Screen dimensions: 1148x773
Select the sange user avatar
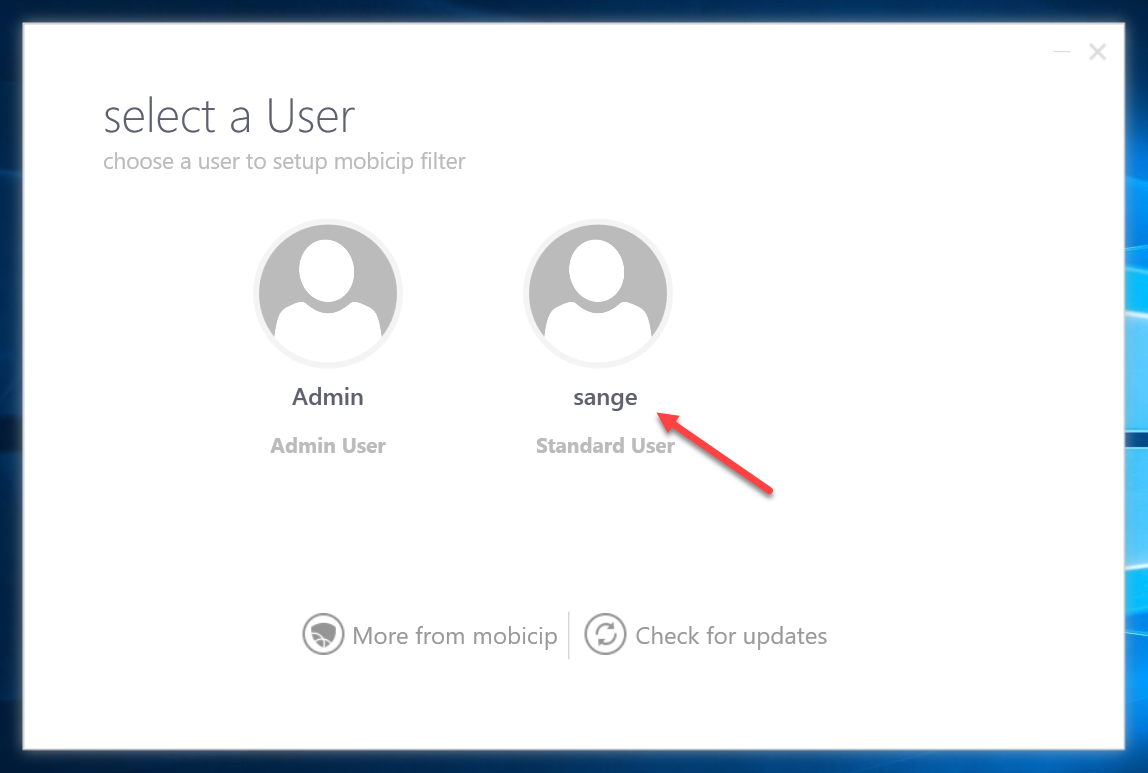coord(598,293)
